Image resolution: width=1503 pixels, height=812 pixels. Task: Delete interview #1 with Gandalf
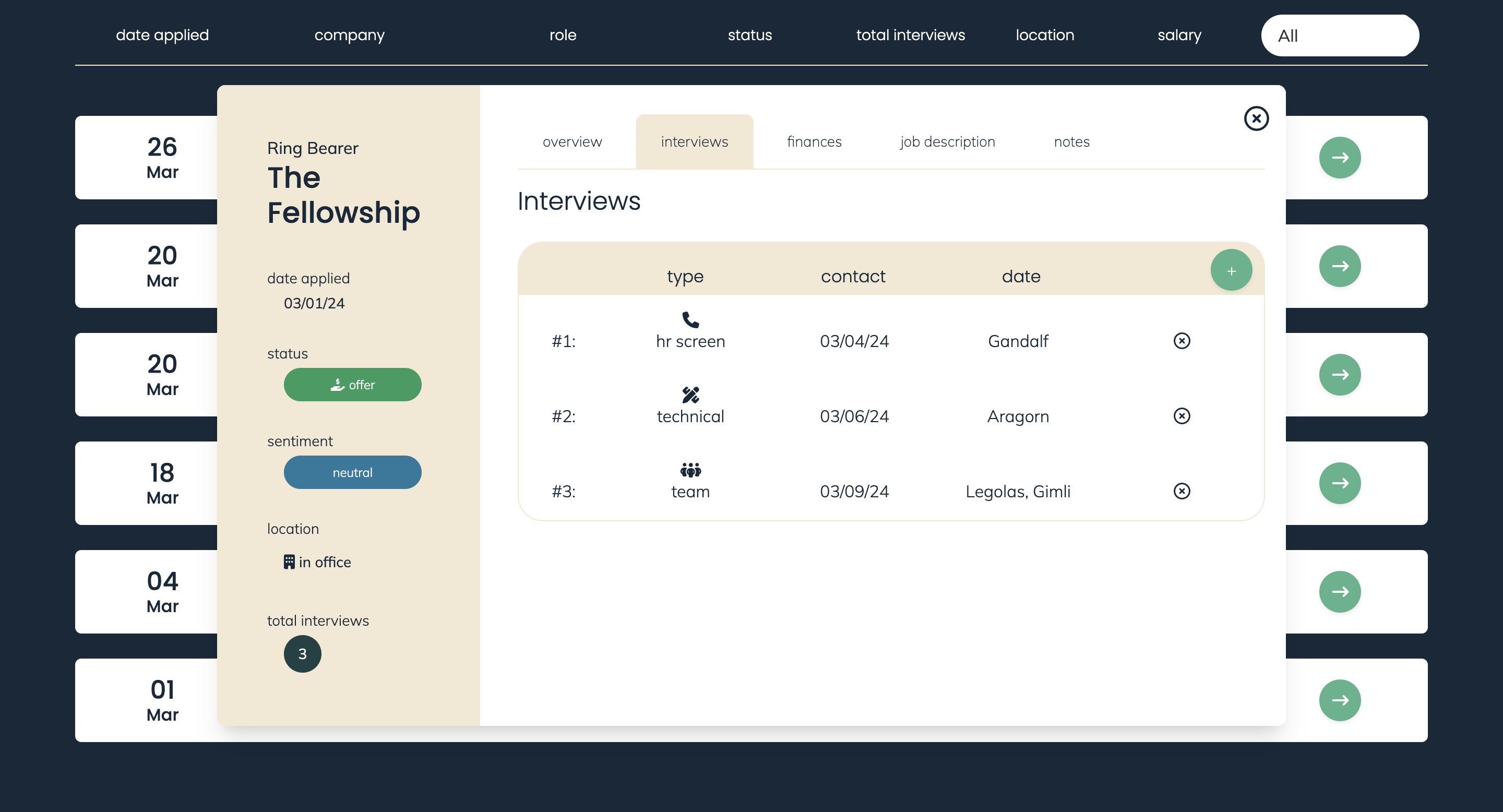point(1182,341)
